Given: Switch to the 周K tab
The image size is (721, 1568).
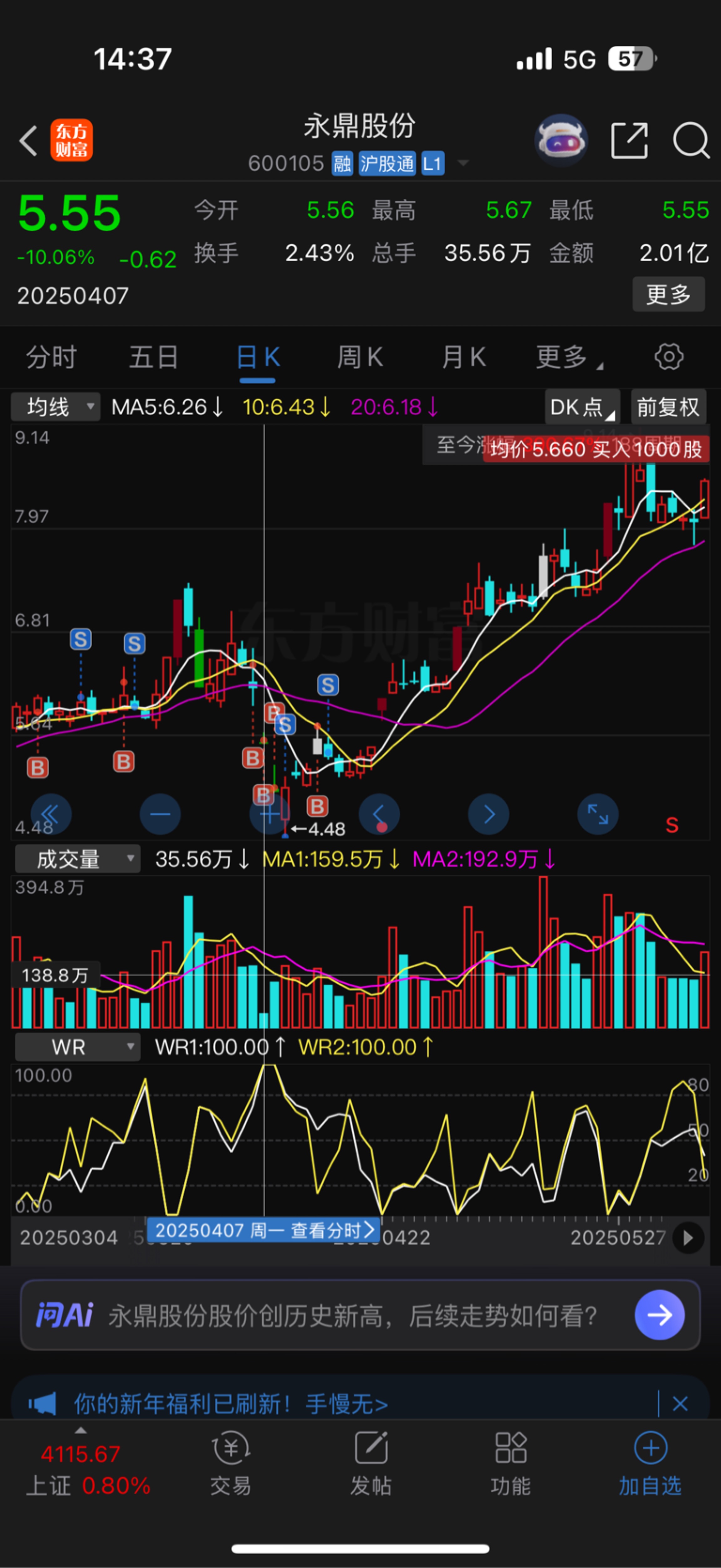Looking at the screenshot, I should (360, 357).
